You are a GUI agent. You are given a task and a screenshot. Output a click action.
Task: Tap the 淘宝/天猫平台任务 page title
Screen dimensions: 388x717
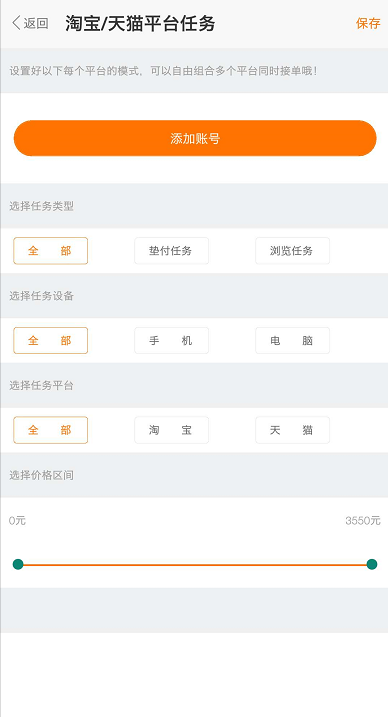[140, 23]
